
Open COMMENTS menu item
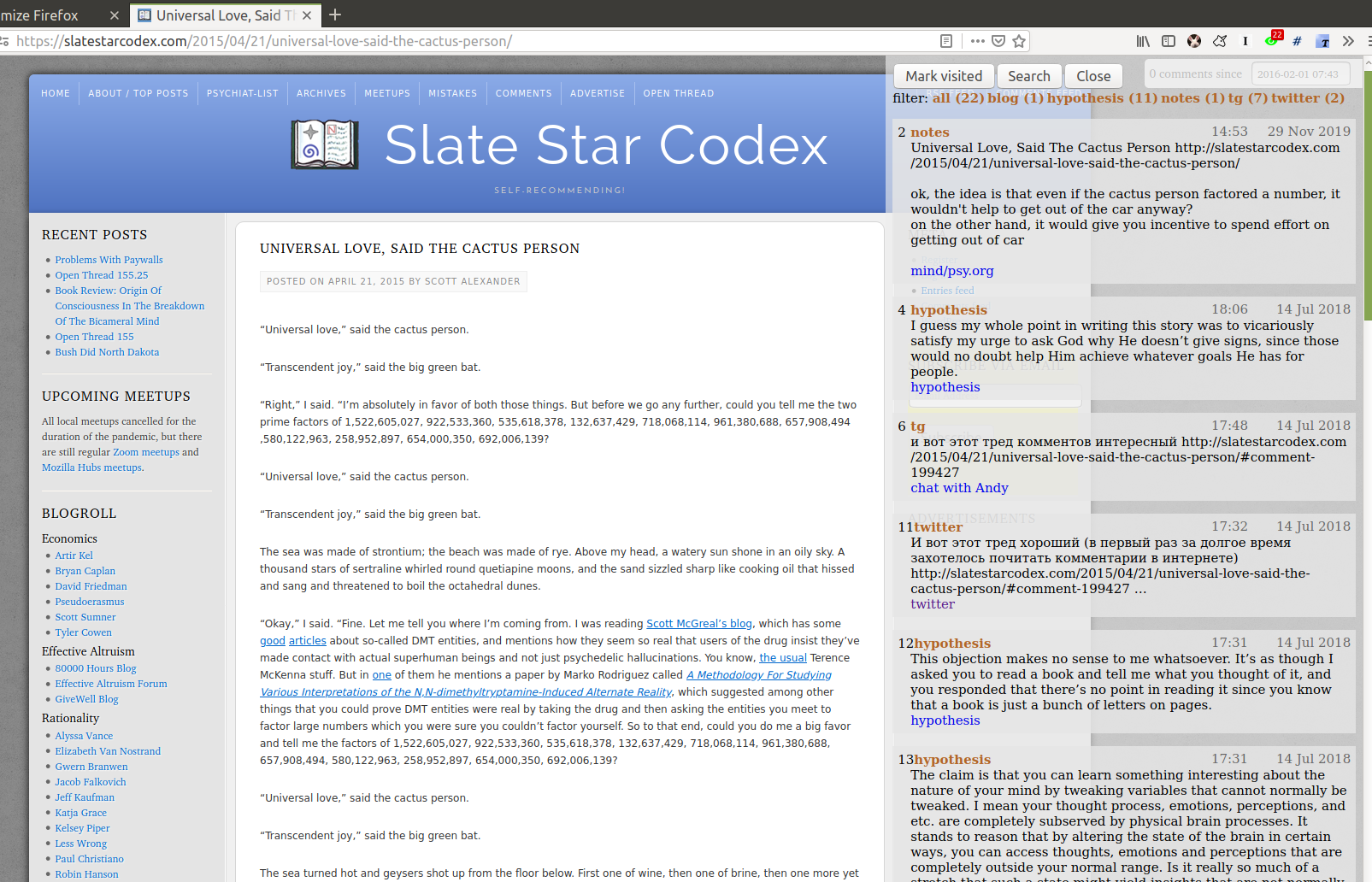click(524, 93)
